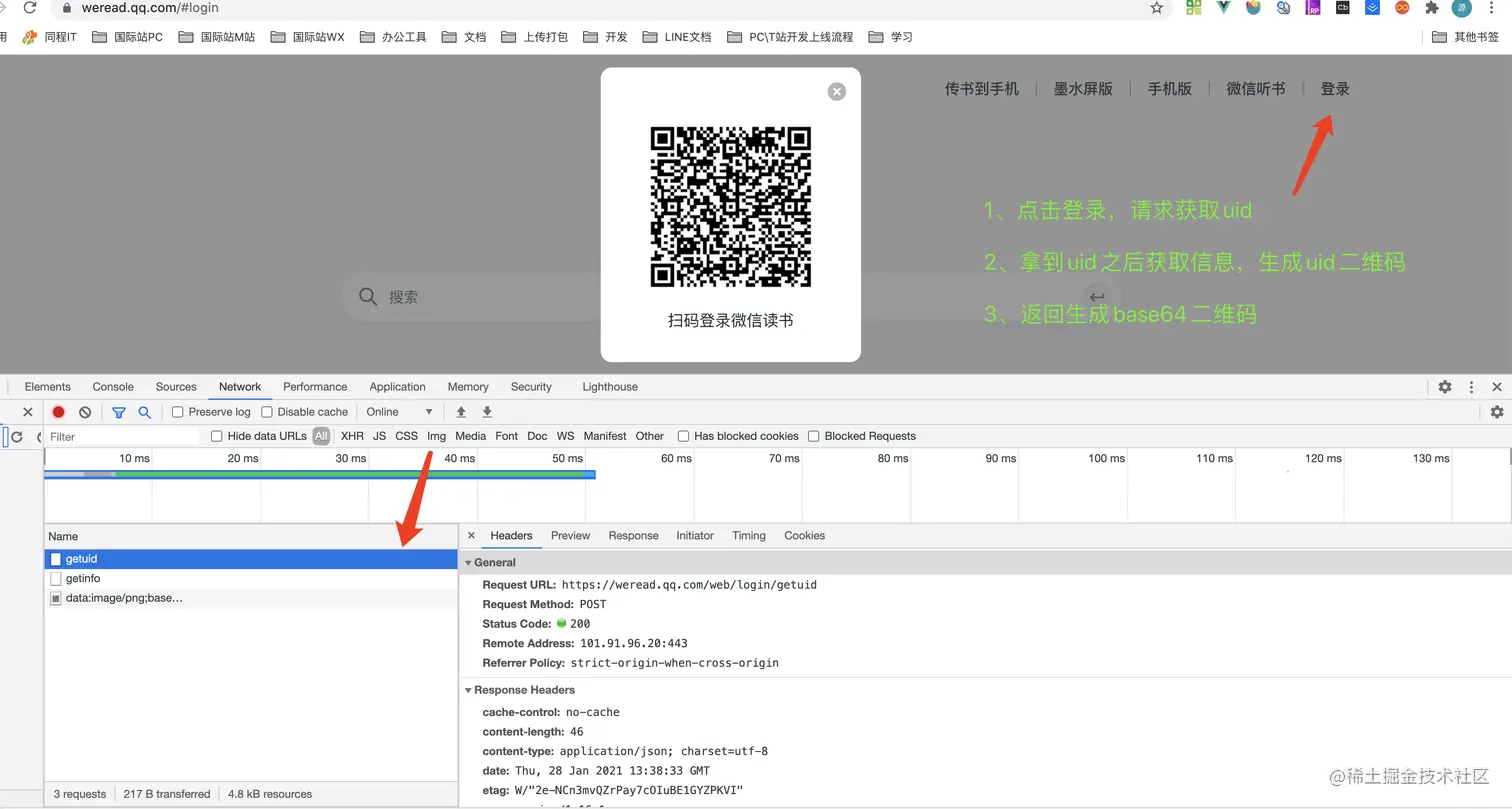
Task: Check Blocked Requests
Action: (814, 436)
